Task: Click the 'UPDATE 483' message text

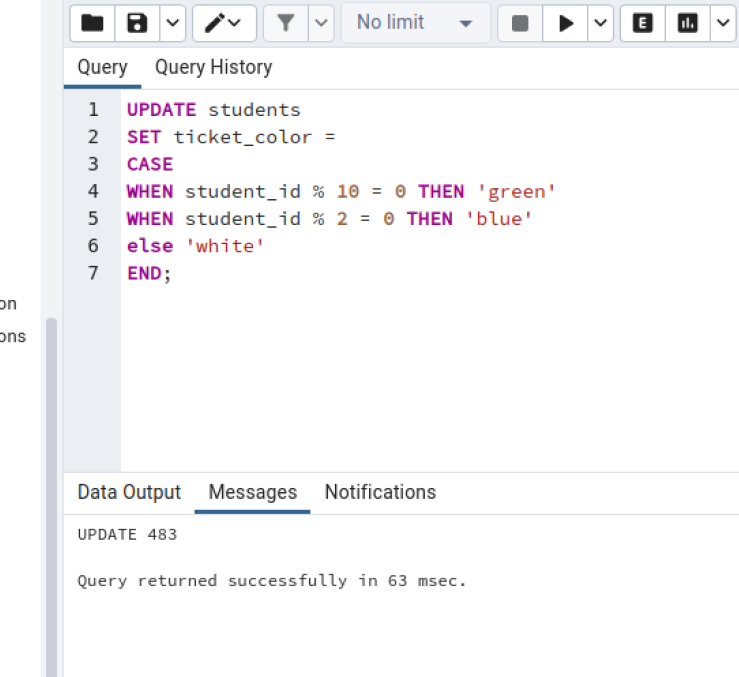Action: [x=127, y=535]
